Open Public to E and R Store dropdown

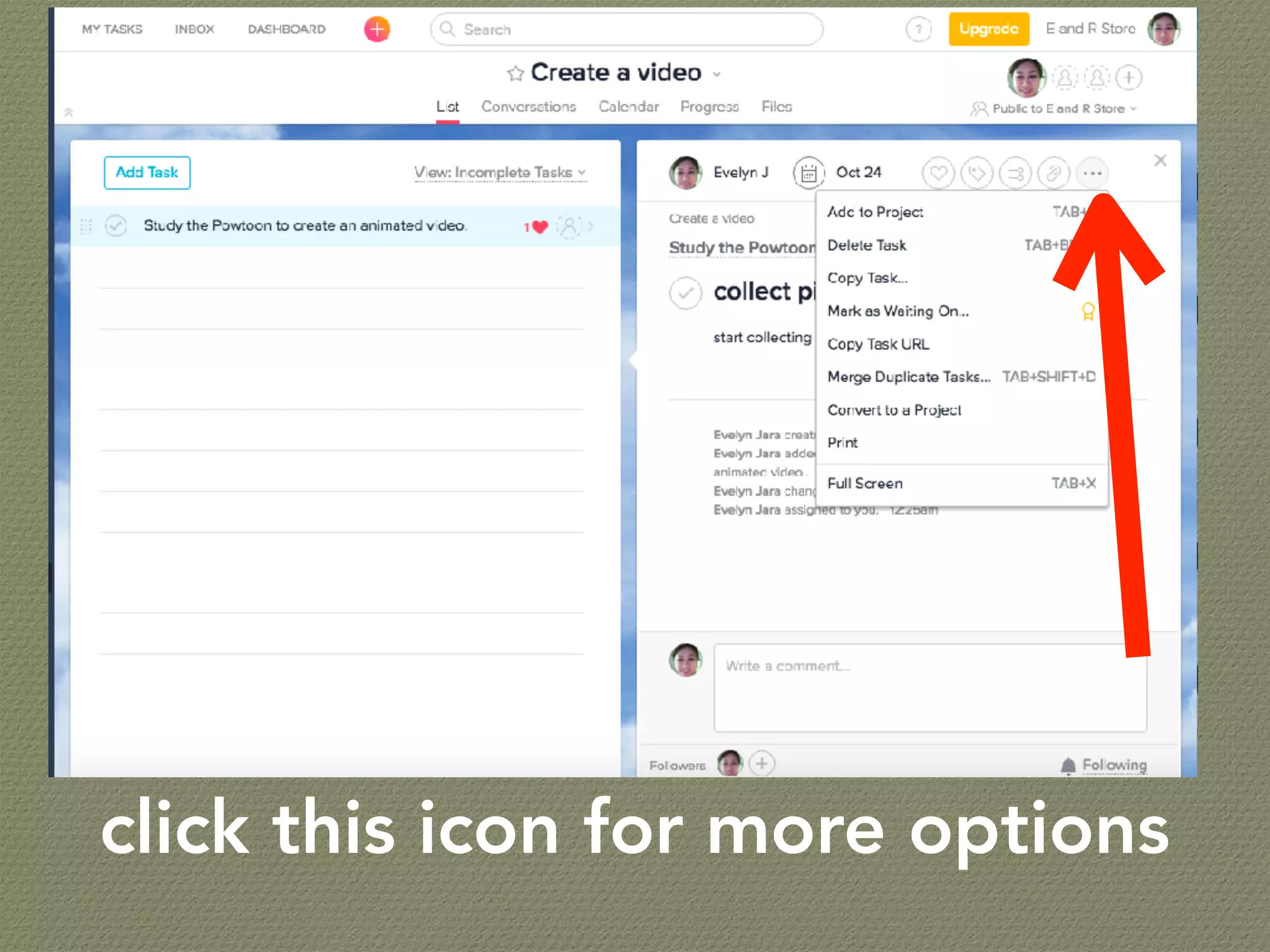point(1054,108)
